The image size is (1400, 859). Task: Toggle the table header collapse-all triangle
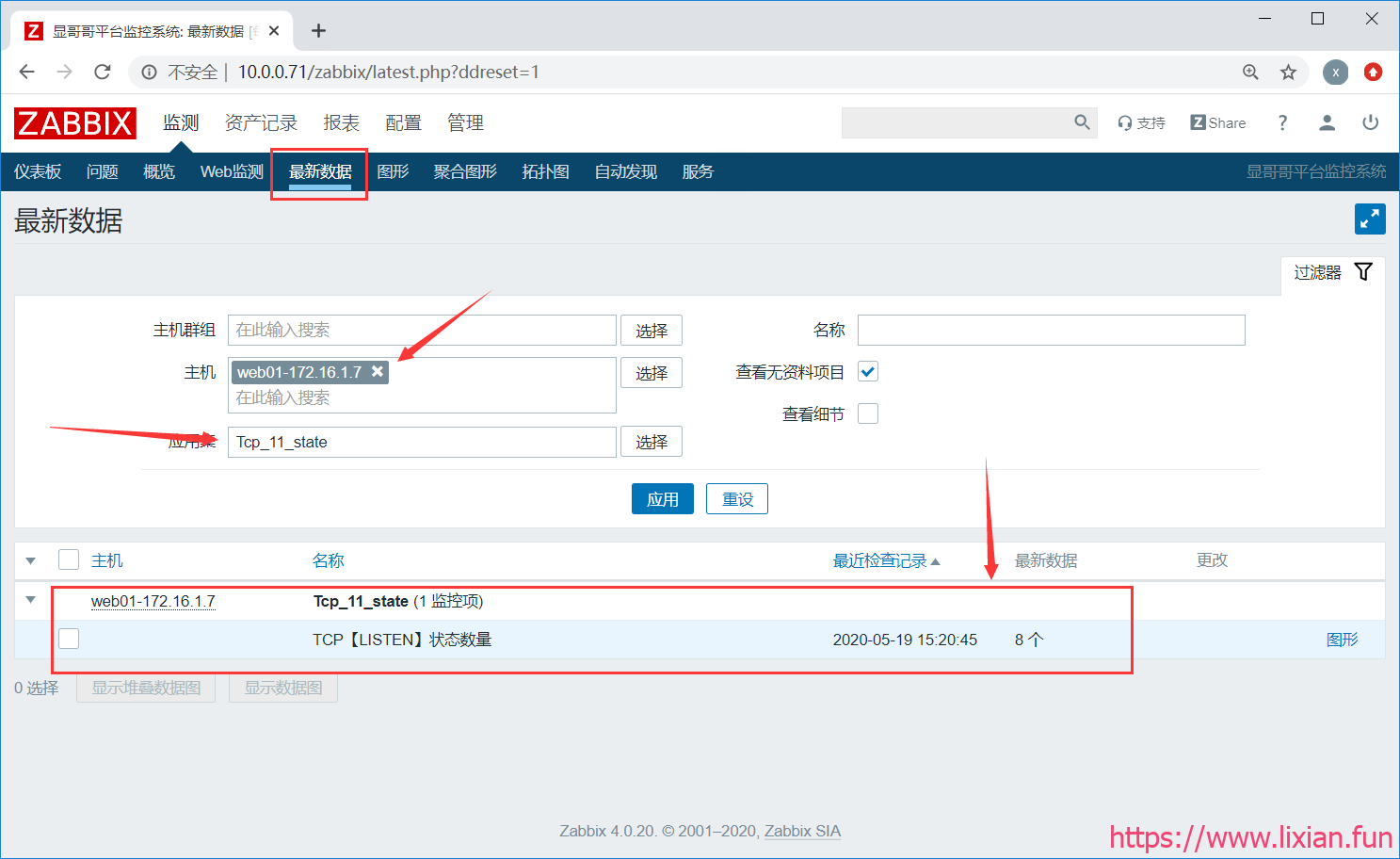31,560
